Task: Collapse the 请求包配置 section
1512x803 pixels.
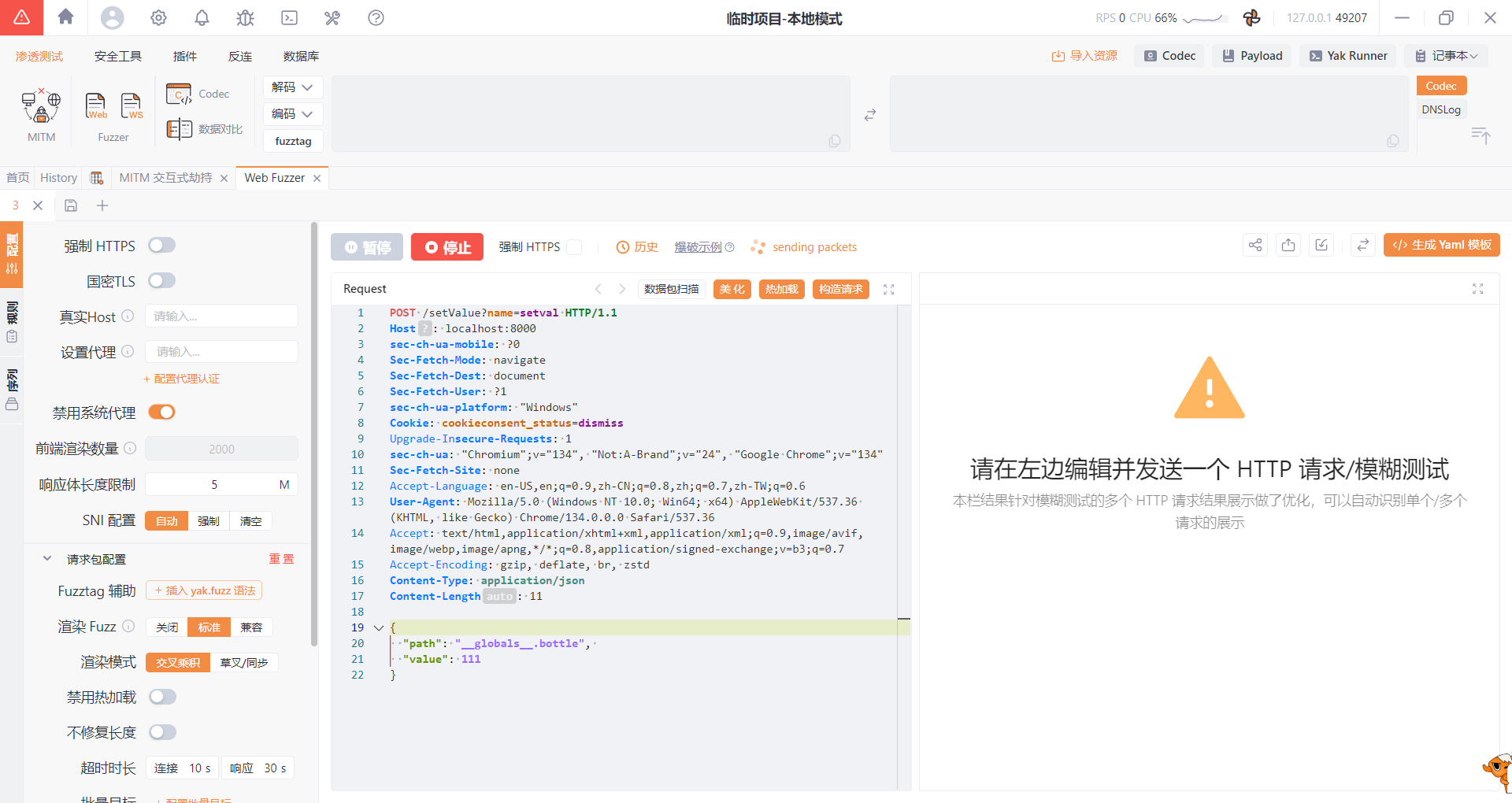Action: [47, 559]
